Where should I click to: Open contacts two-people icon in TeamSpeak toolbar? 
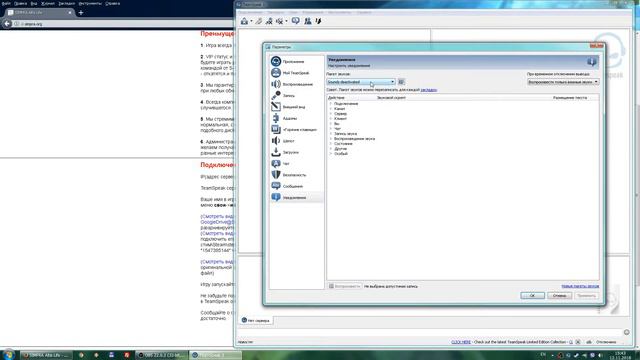308,21
